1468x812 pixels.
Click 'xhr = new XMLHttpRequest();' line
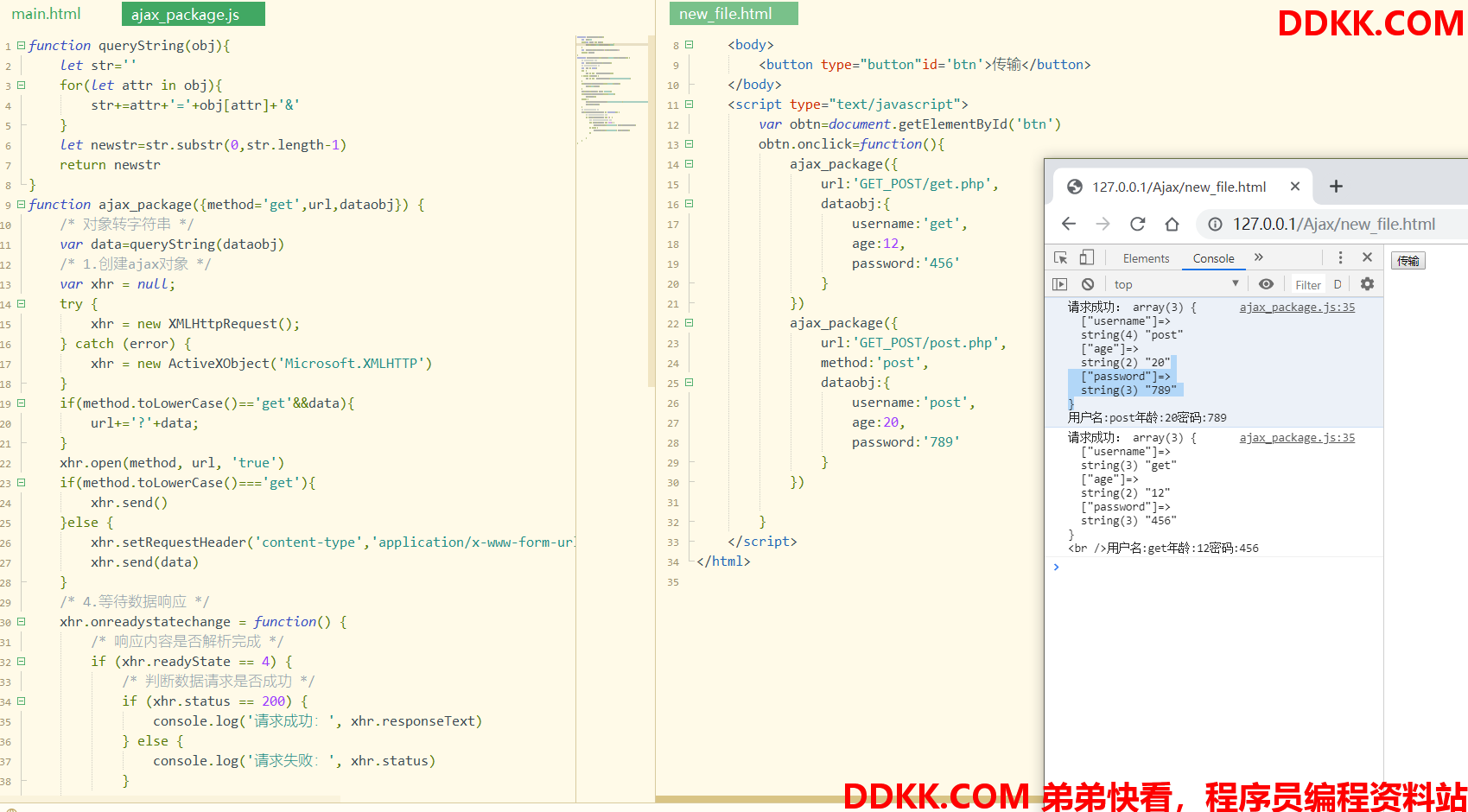[x=195, y=324]
